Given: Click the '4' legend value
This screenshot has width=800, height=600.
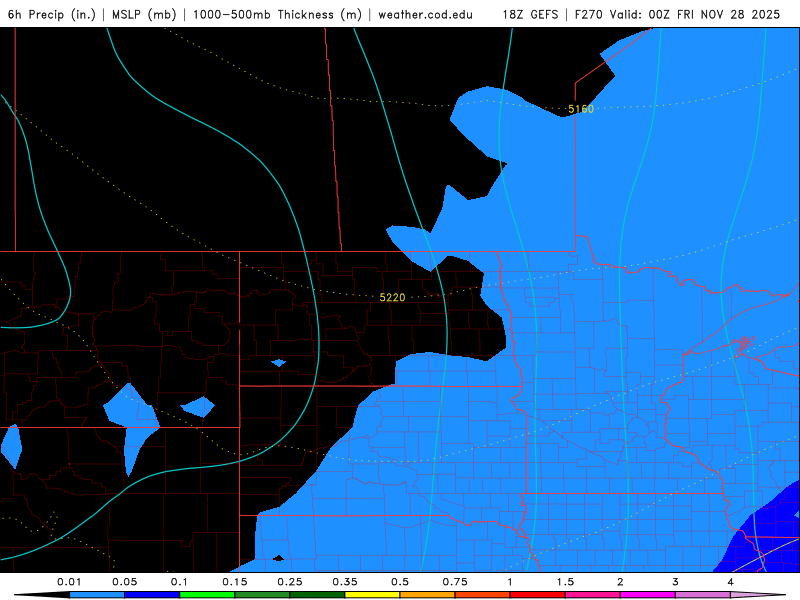Looking at the screenshot, I should point(731,582).
